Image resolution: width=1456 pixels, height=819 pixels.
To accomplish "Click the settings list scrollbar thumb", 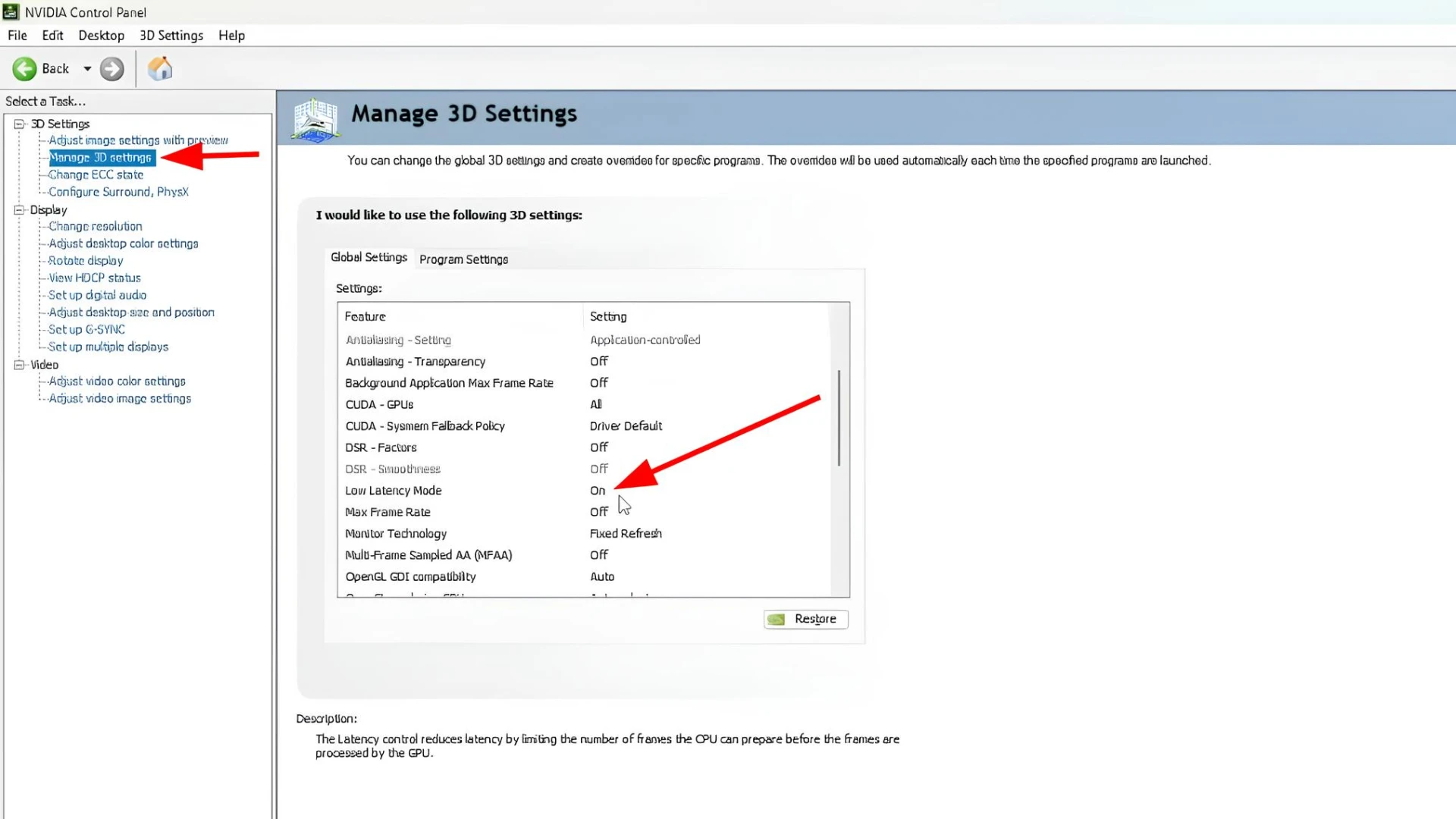I will pyautogui.click(x=839, y=418).
